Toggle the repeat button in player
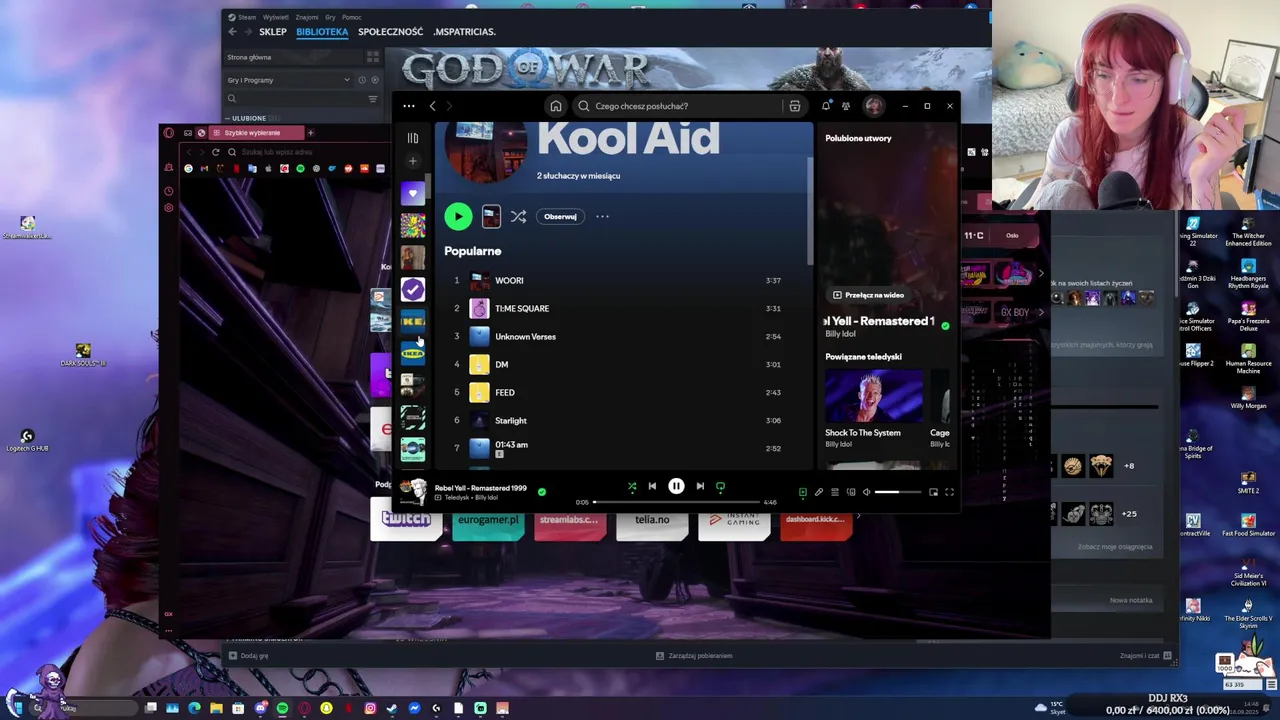This screenshot has height=720, width=1280. 720,487
